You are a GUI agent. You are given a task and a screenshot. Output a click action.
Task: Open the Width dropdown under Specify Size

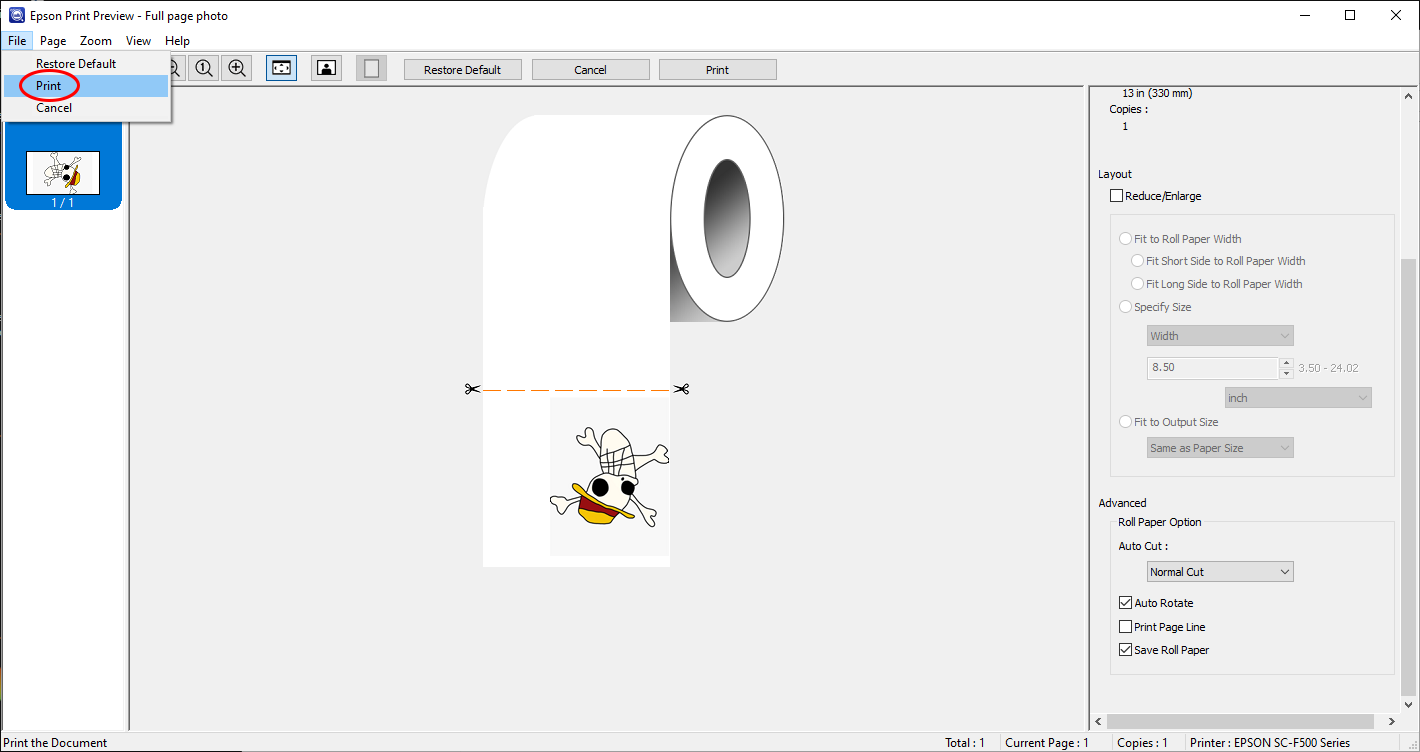[x=1220, y=336]
